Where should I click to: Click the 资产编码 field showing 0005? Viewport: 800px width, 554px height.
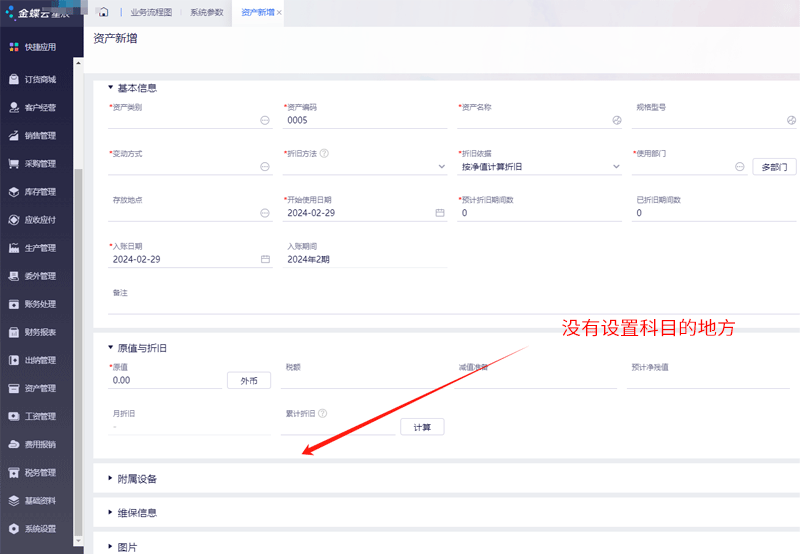(x=365, y=120)
